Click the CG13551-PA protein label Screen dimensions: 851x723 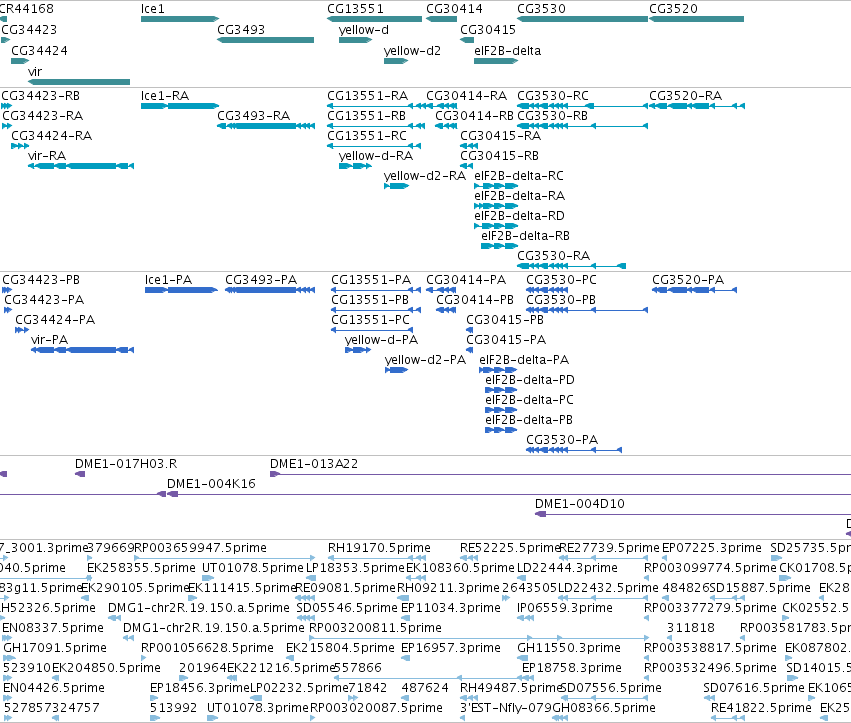(371, 280)
